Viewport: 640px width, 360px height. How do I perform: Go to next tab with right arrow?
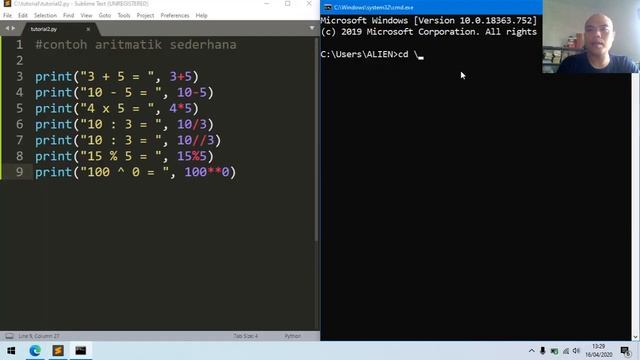pyautogui.click(x=13, y=29)
